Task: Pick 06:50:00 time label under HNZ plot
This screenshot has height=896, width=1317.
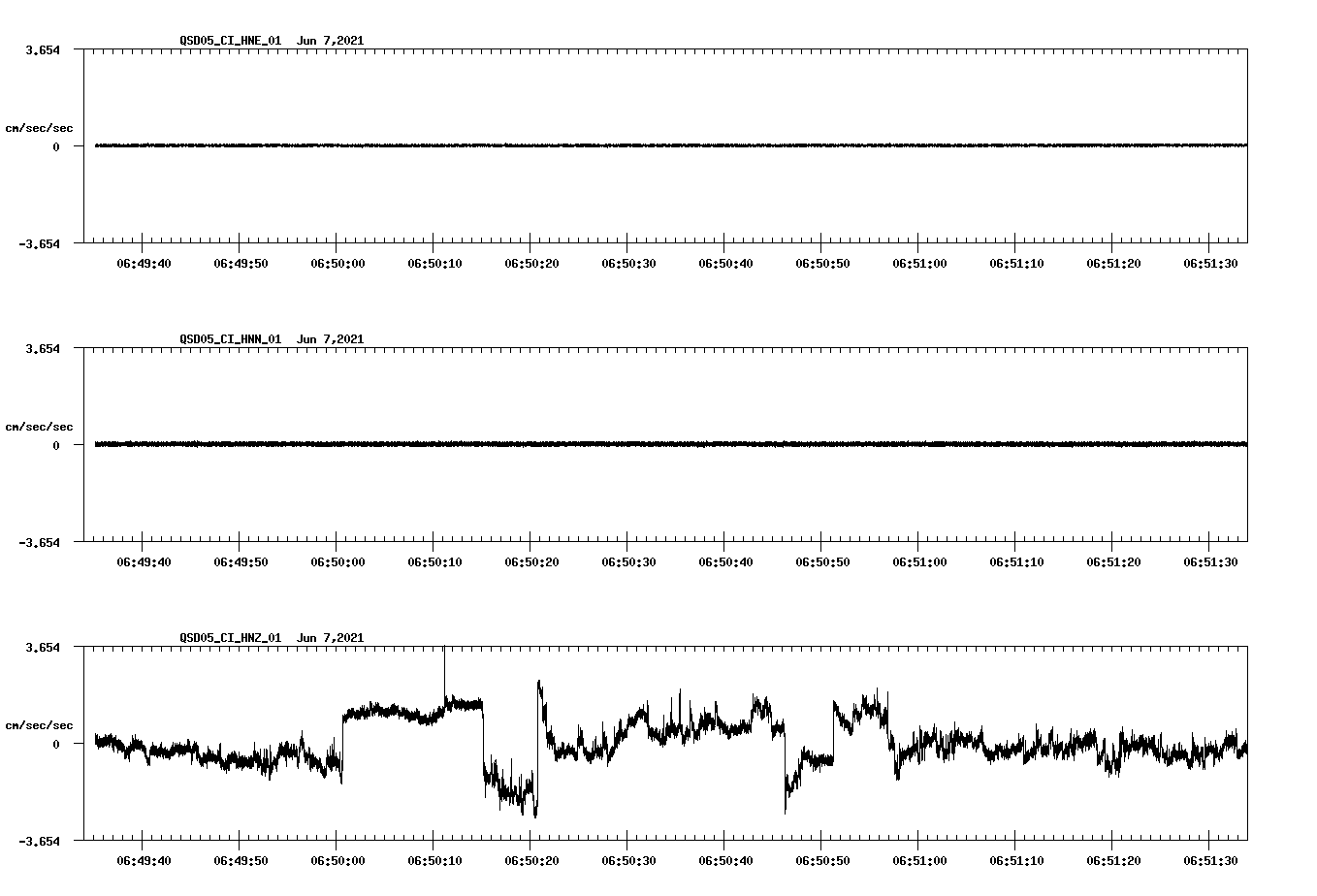Action: pyautogui.click(x=337, y=861)
